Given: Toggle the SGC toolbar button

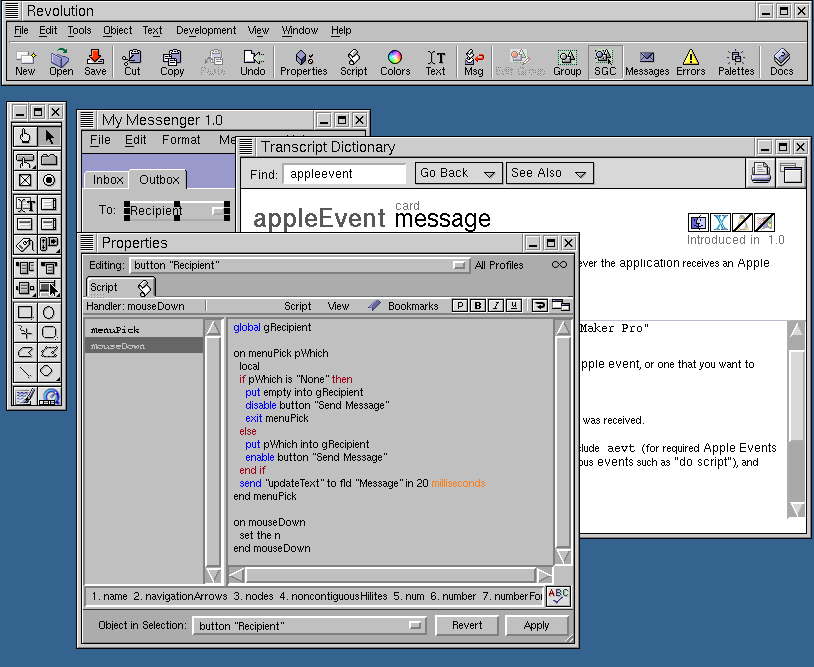Looking at the screenshot, I should coord(605,62).
